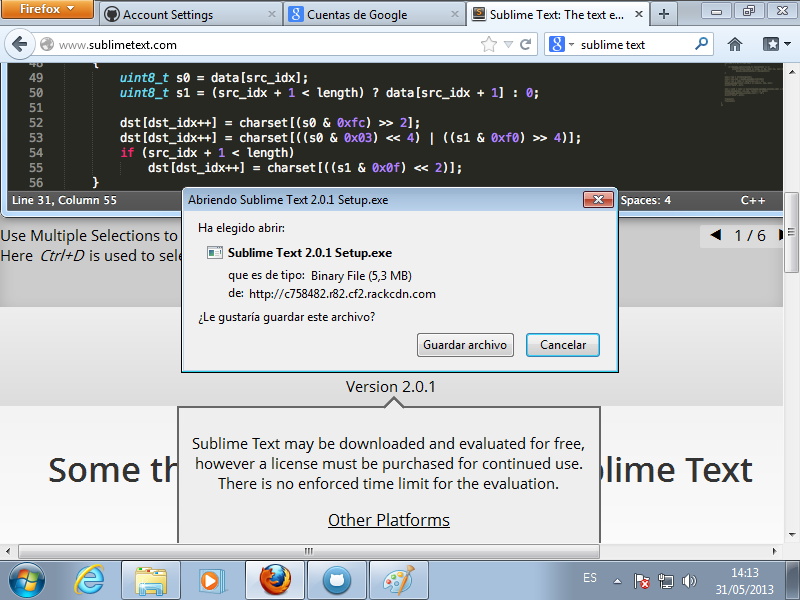Screen dimensions: 800x600
Task: Click the search magnifier icon
Action: 702,44
